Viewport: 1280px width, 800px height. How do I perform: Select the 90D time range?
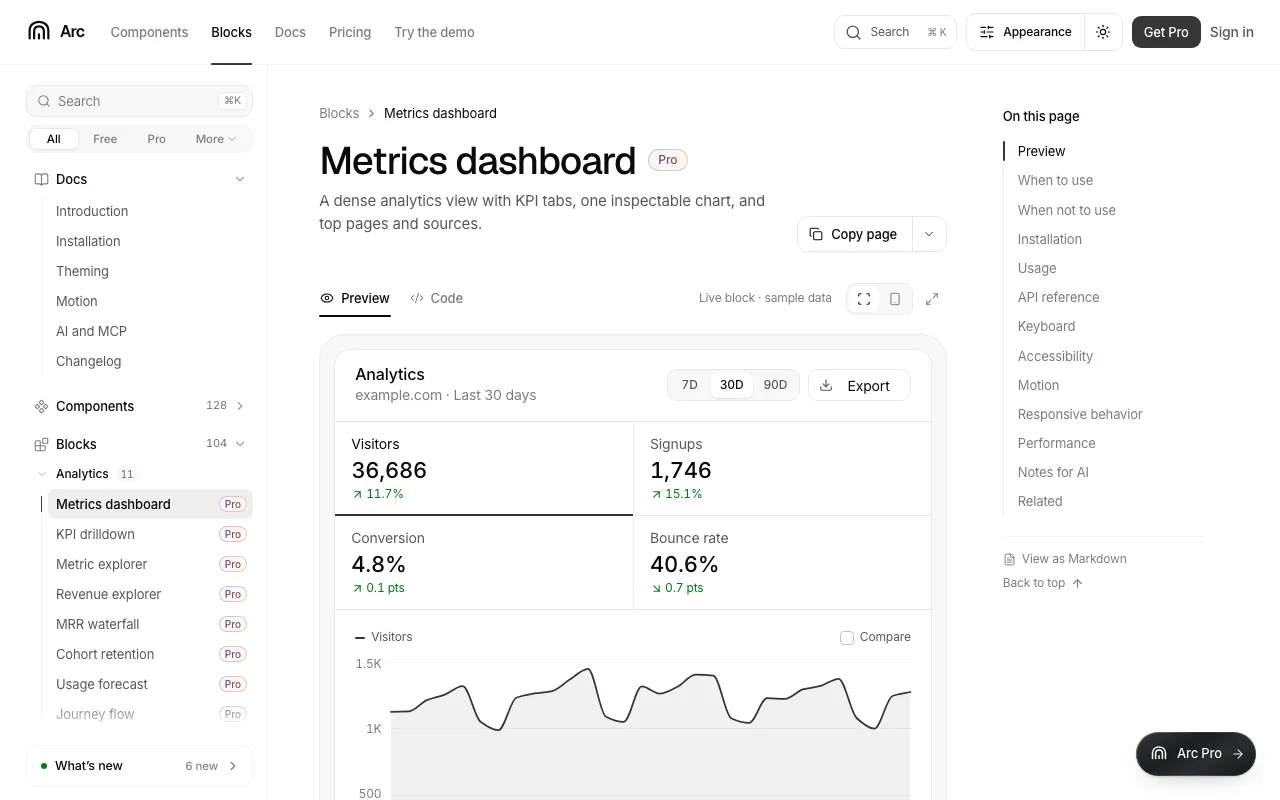point(775,385)
